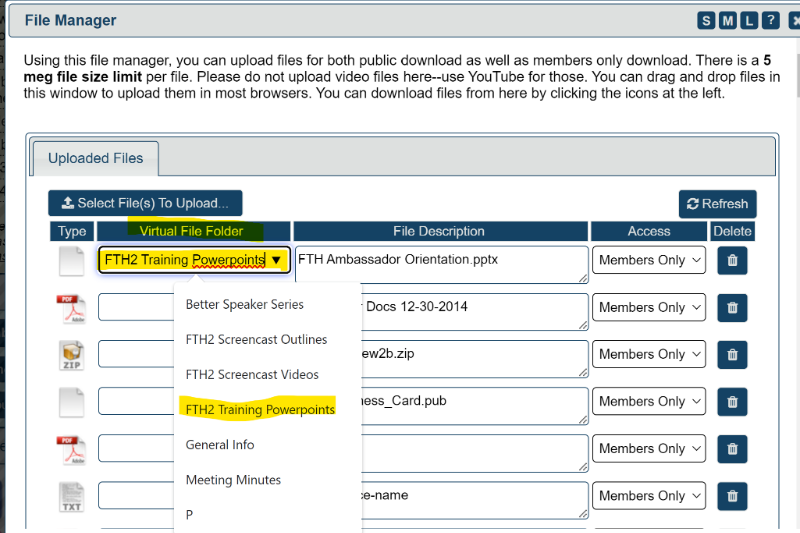Click the M size button in header

coord(727,20)
